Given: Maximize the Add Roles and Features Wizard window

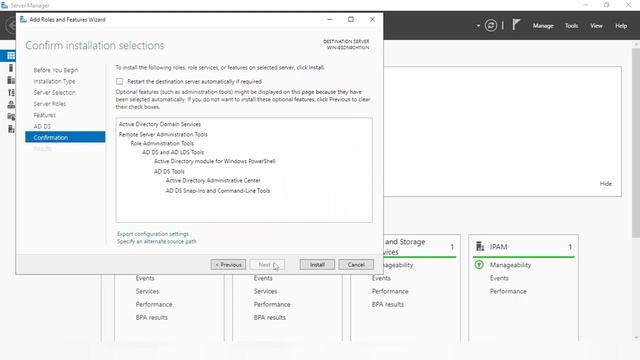Looking at the screenshot, I should pyautogui.click(x=351, y=19).
